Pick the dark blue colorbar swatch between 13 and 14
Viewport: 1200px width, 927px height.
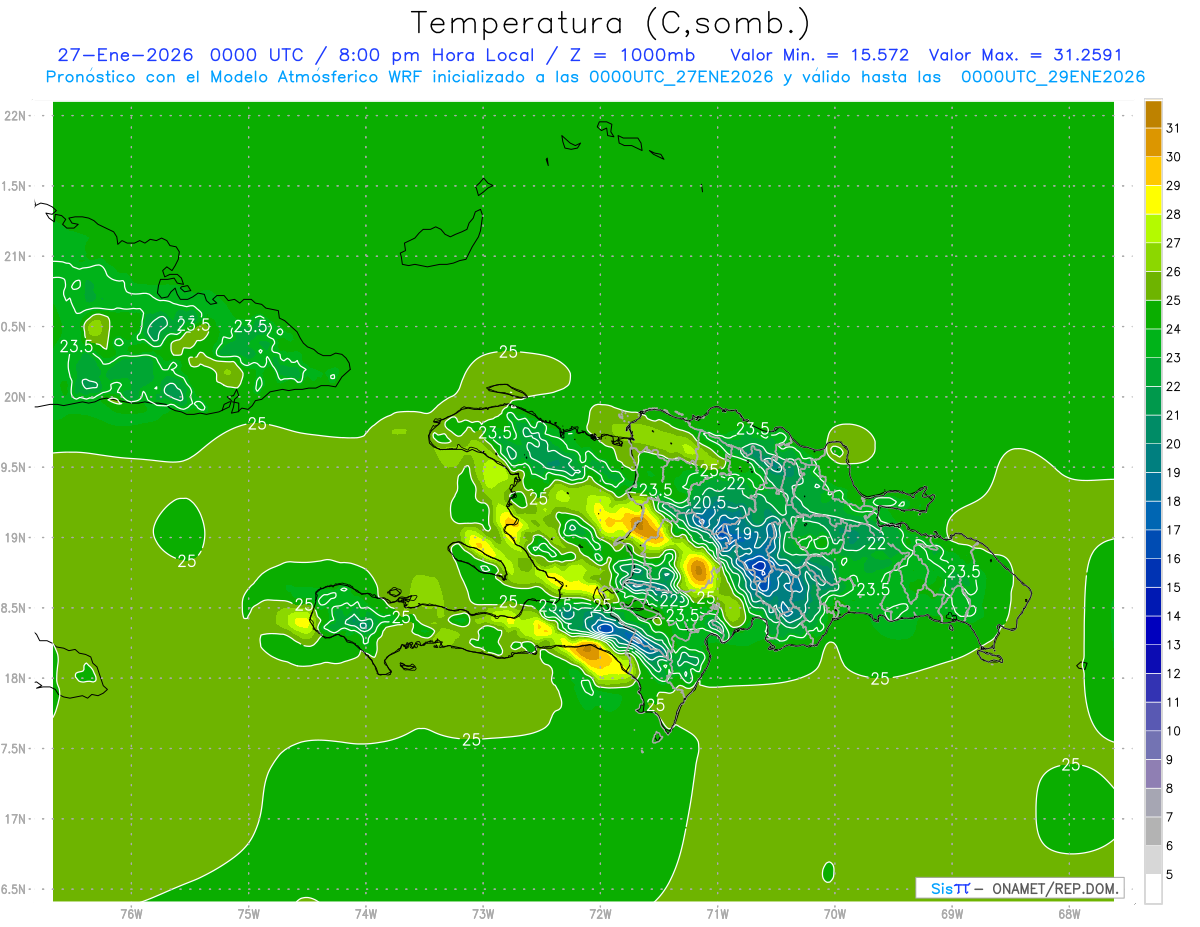click(x=1153, y=631)
